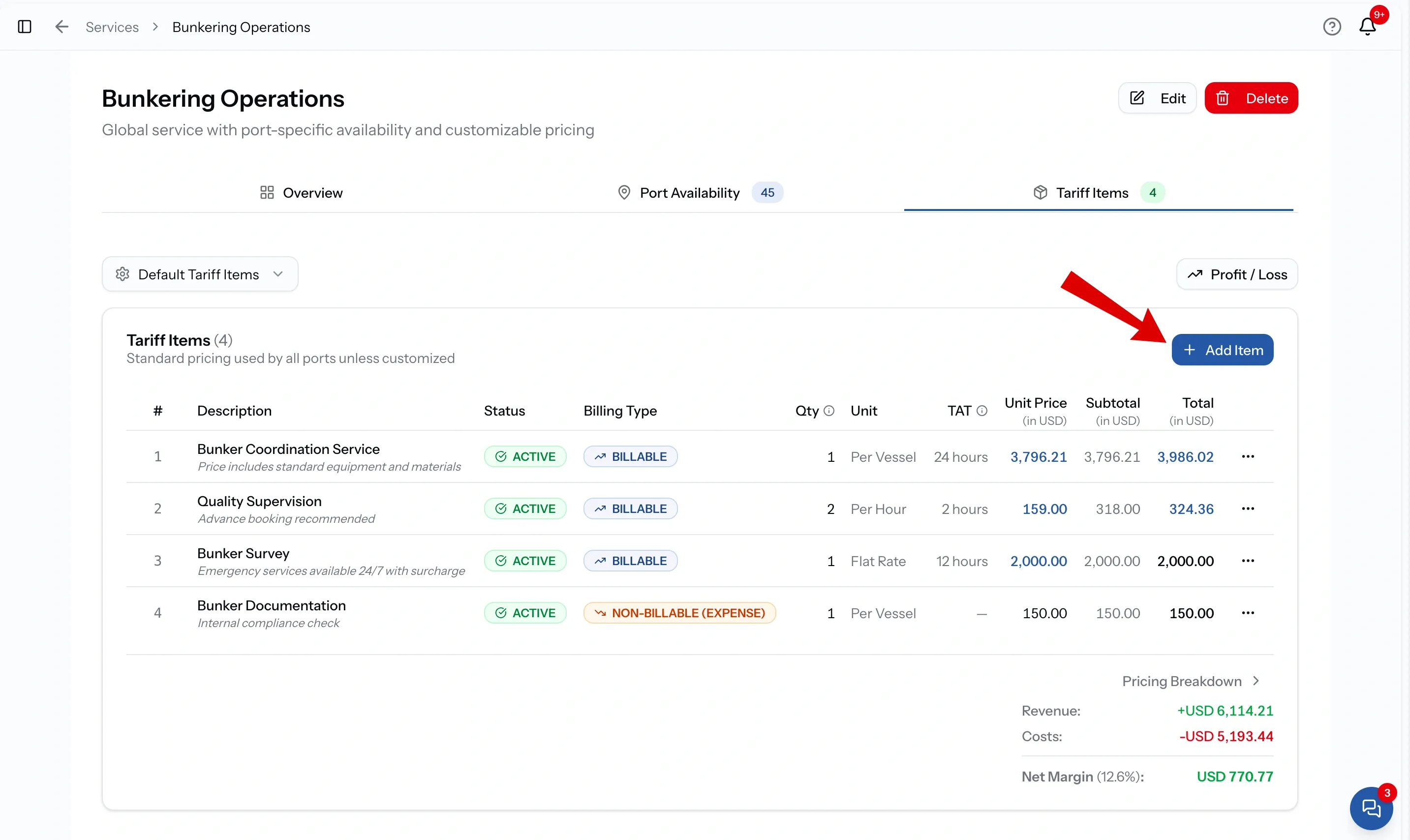Click the TAT info icon
This screenshot has width=1410, height=840.
pyautogui.click(x=982, y=411)
